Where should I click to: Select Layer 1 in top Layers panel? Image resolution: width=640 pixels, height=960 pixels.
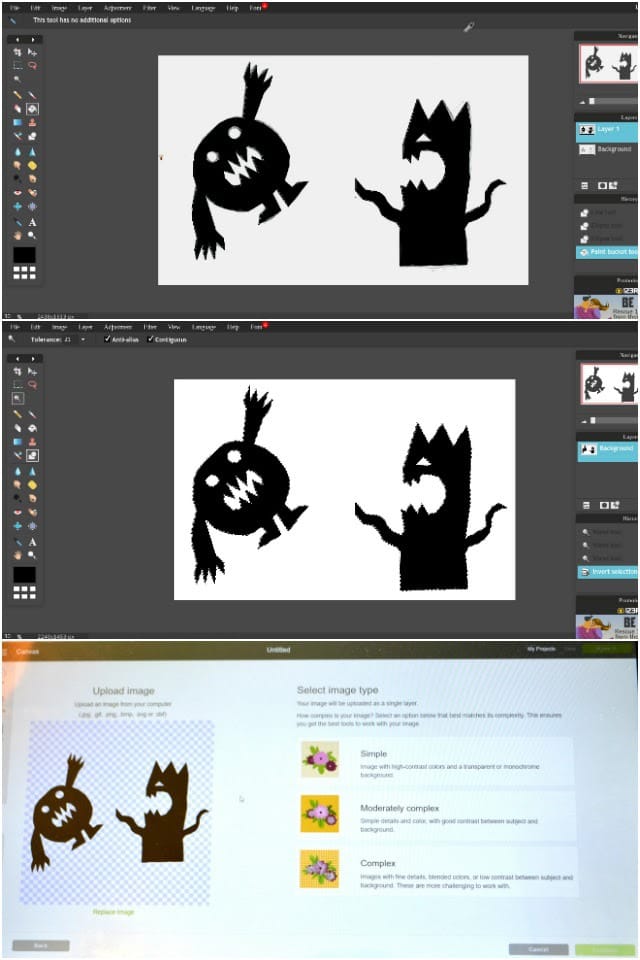607,130
